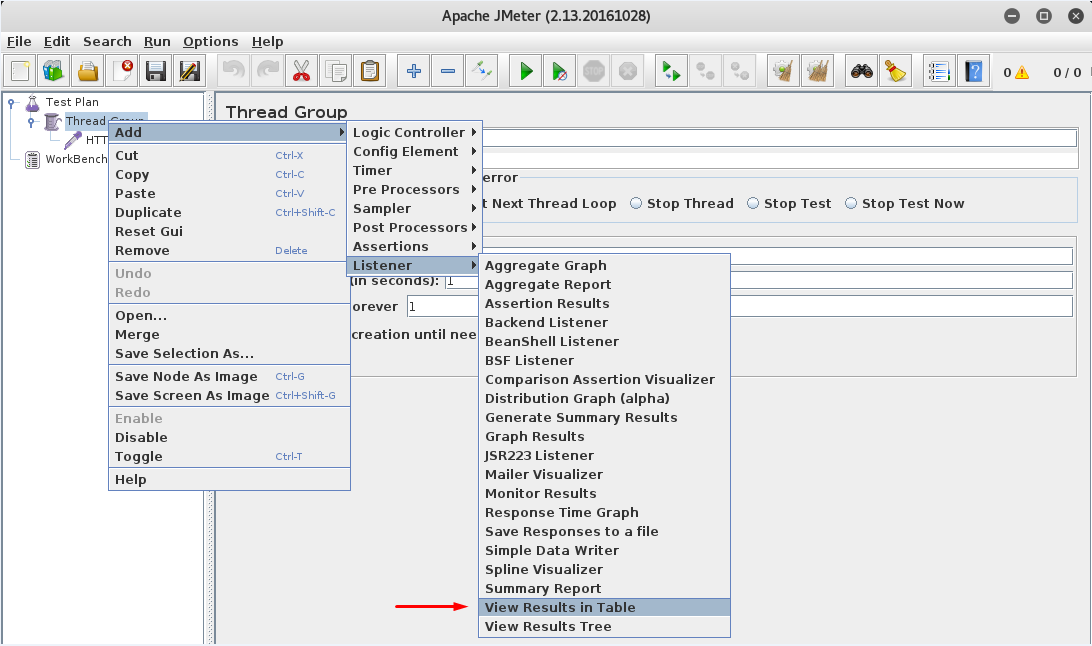Screen dimensions: 1092x646
Task: Click the scissors Cut icon
Action: (300, 71)
